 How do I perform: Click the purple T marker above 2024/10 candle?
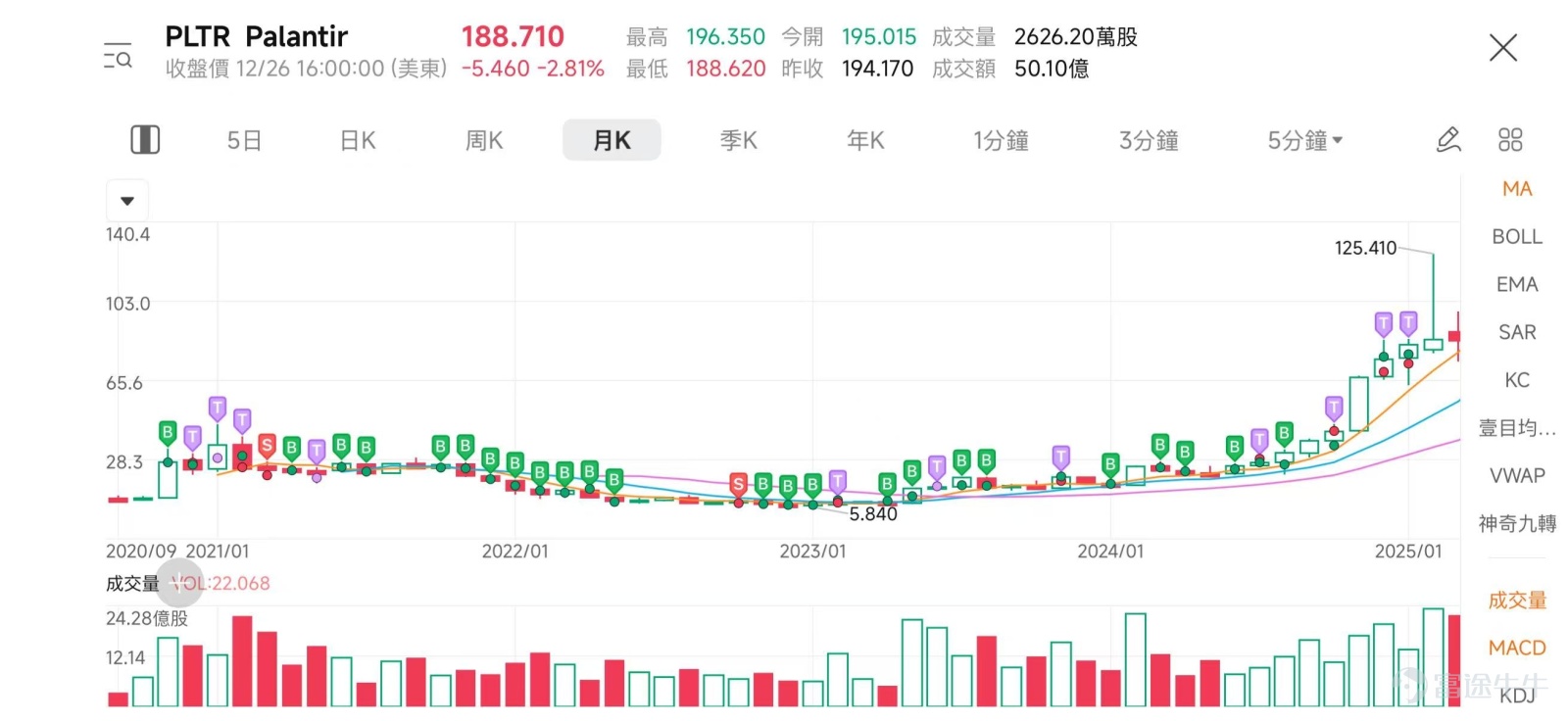pyautogui.click(x=1334, y=408)
